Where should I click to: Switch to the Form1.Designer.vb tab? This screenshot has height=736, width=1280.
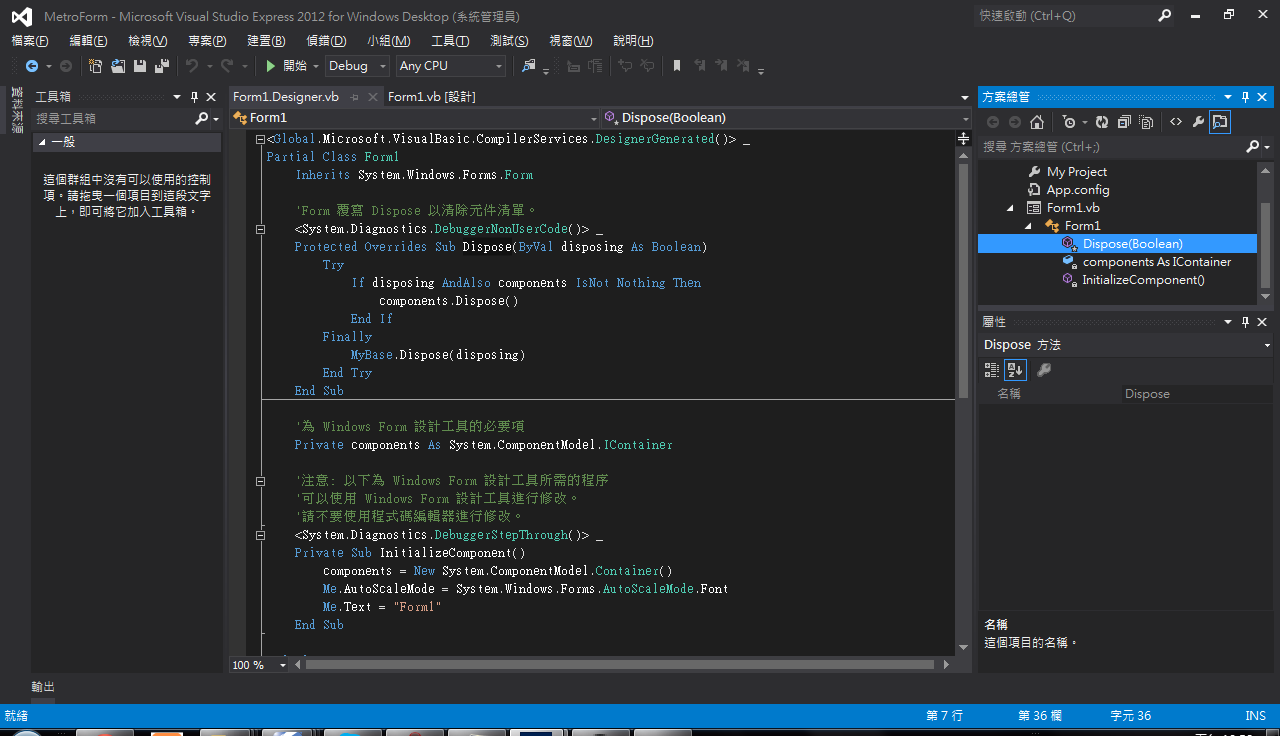click(285, 97)
